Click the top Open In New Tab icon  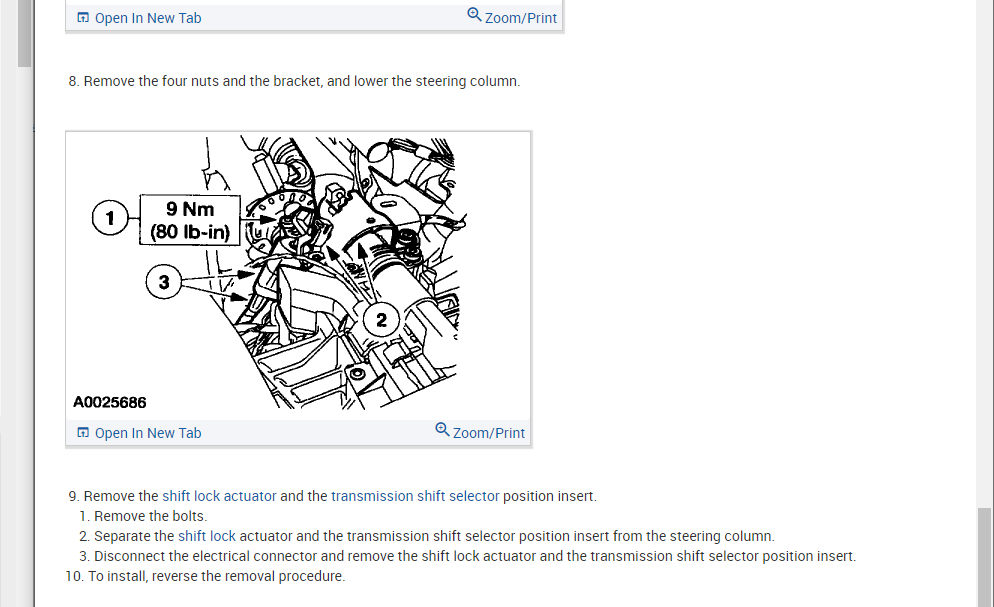click(x=83, y=18)
